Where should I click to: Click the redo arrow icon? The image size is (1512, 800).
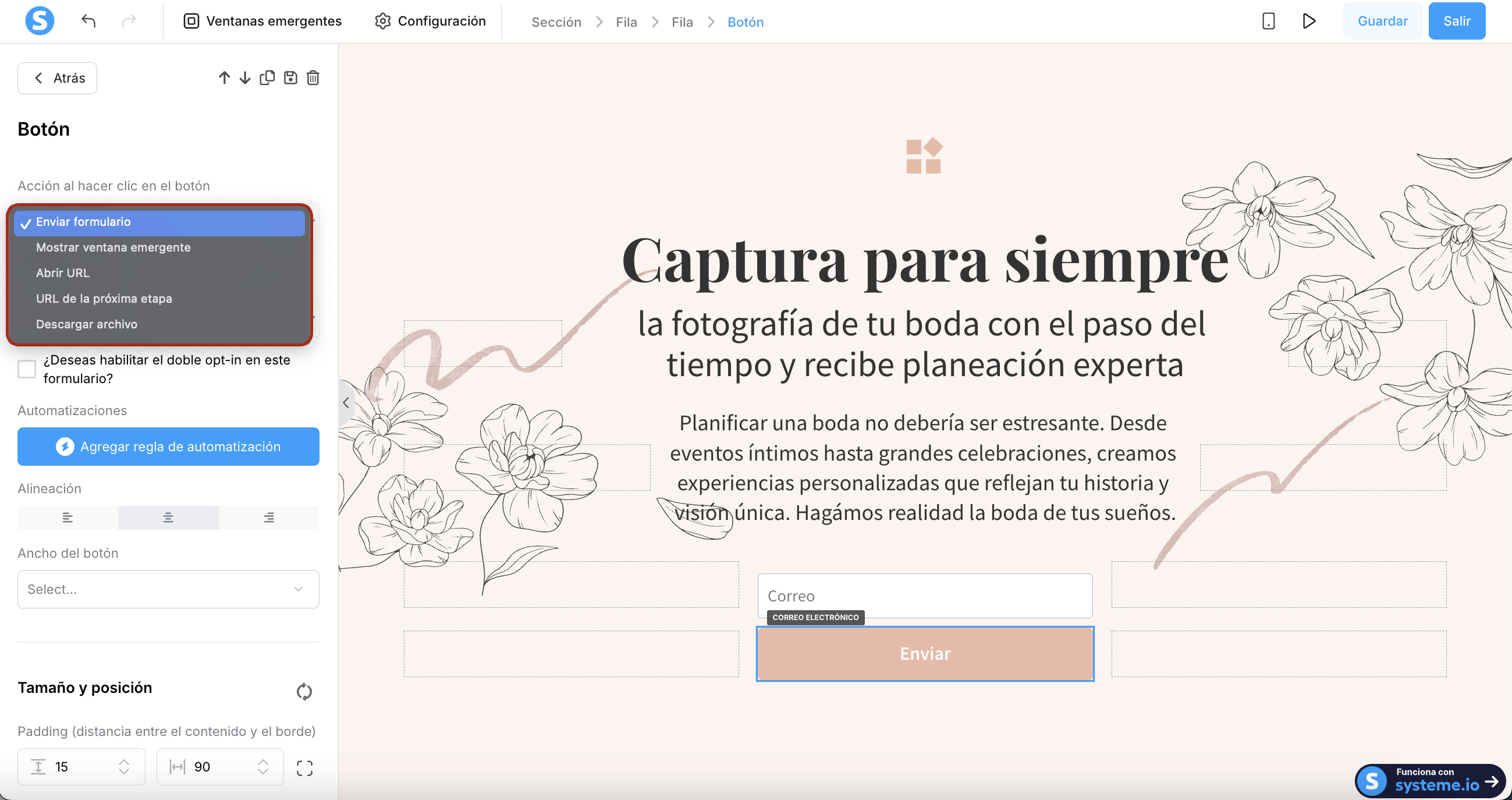tap(129, 21)
